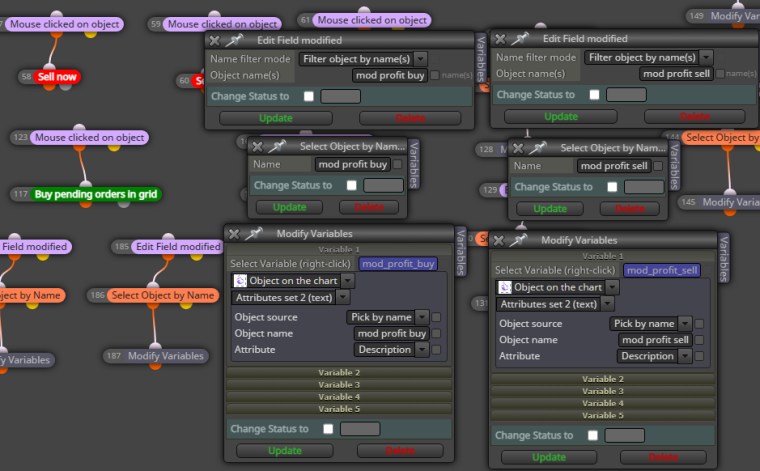Close the mod profit buy Edit Field modified panel
Image resolution: width=760 pixels, height=471 pixels.
(x=215, y=41)
